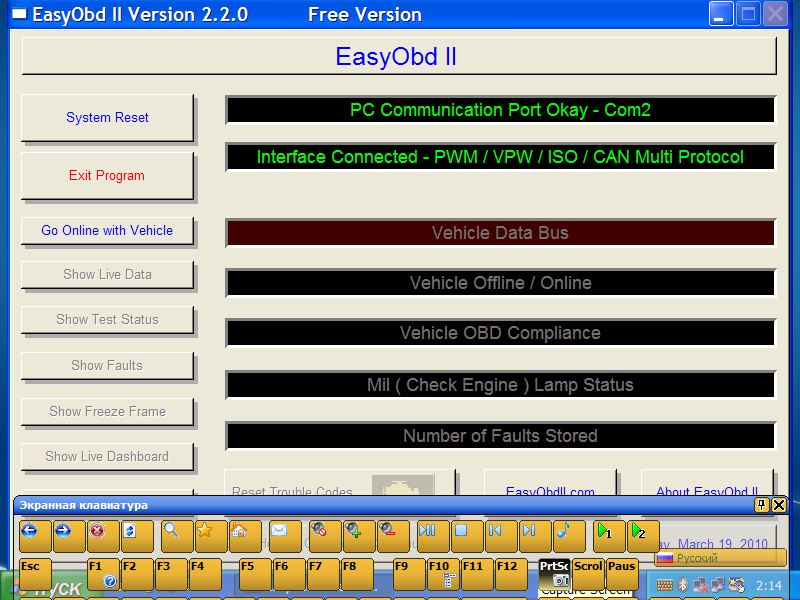This screenshot has width=800, height=600.
Task: Click the browser Back key on on-screen keyboard
Action: click(30, 533)
